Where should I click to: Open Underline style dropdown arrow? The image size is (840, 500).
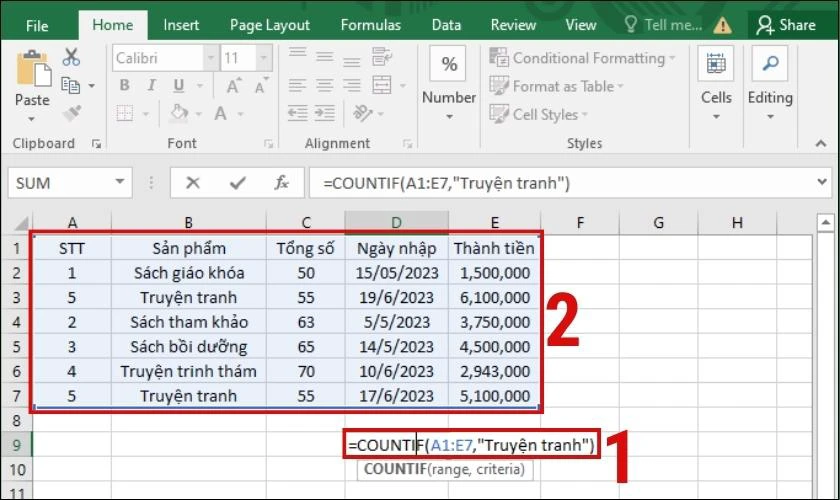coord(200,85)
